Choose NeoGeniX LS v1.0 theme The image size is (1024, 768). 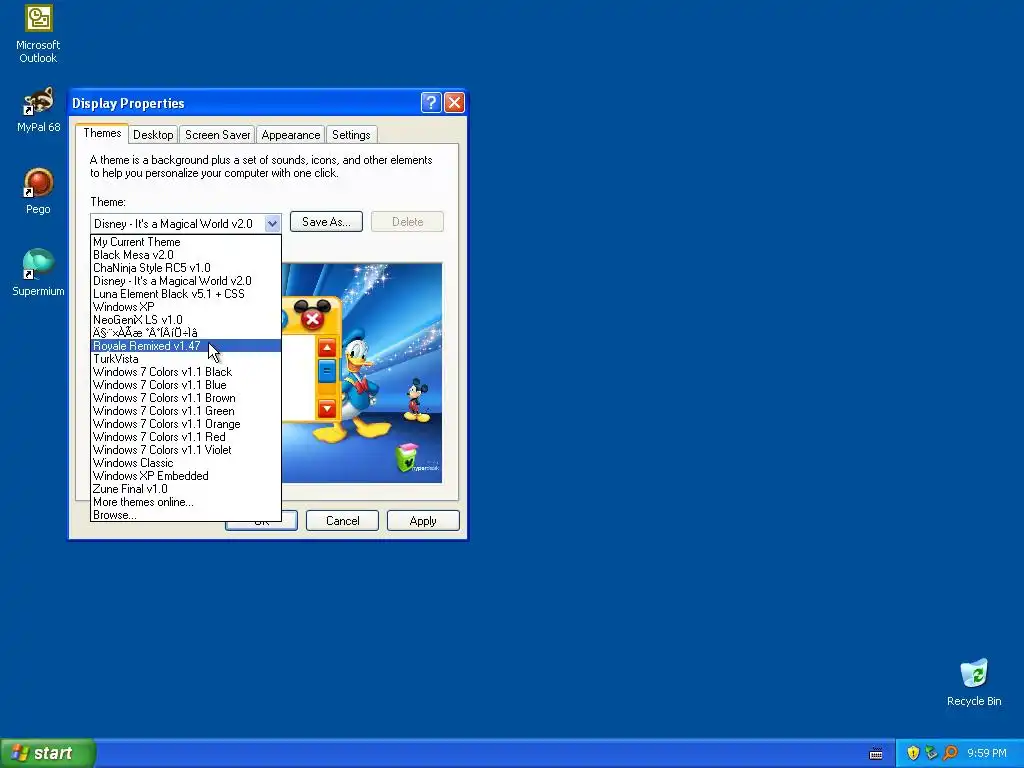[185, 320]
